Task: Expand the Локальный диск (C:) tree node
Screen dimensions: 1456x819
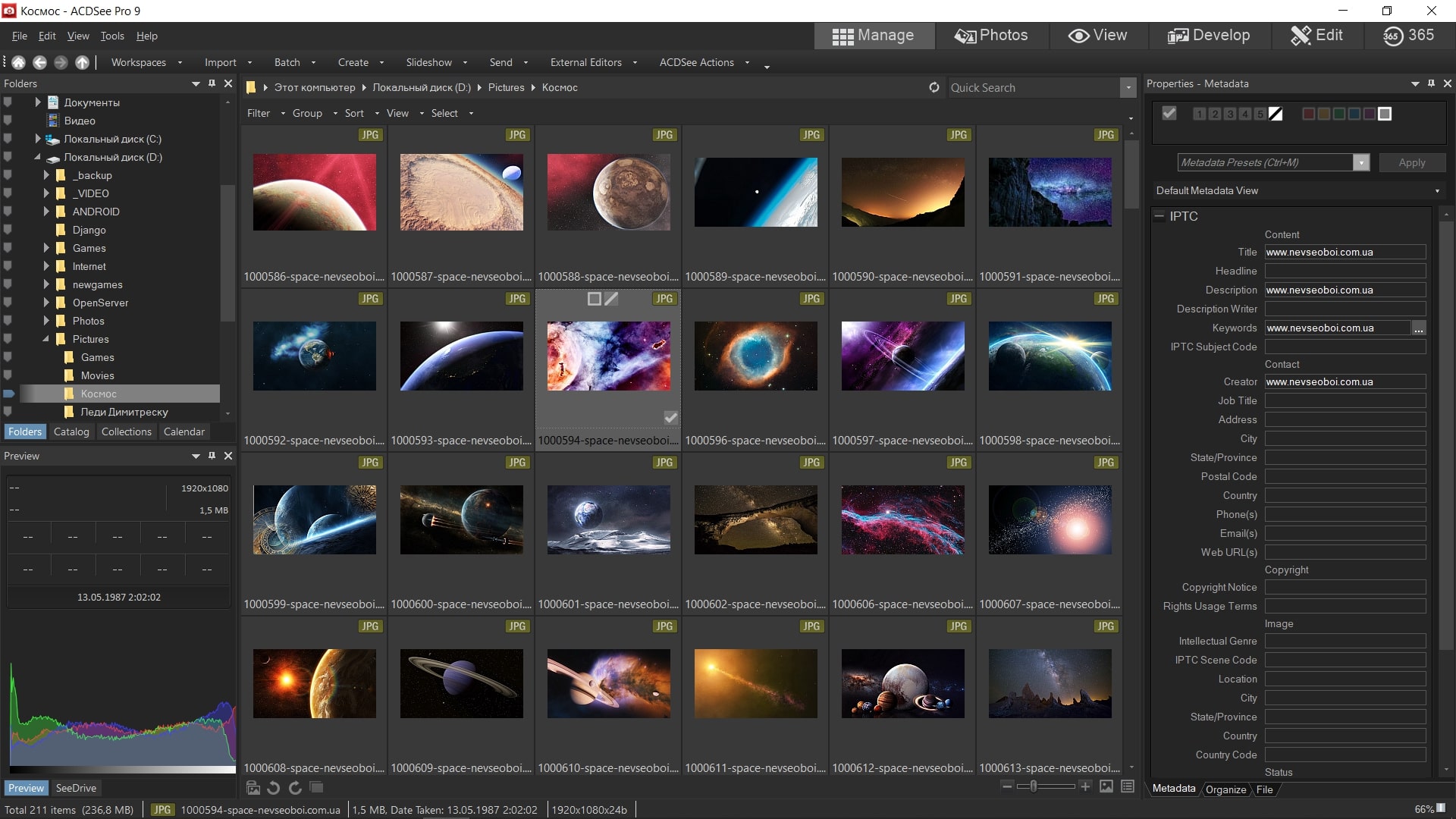Action: tap(37, 139)
